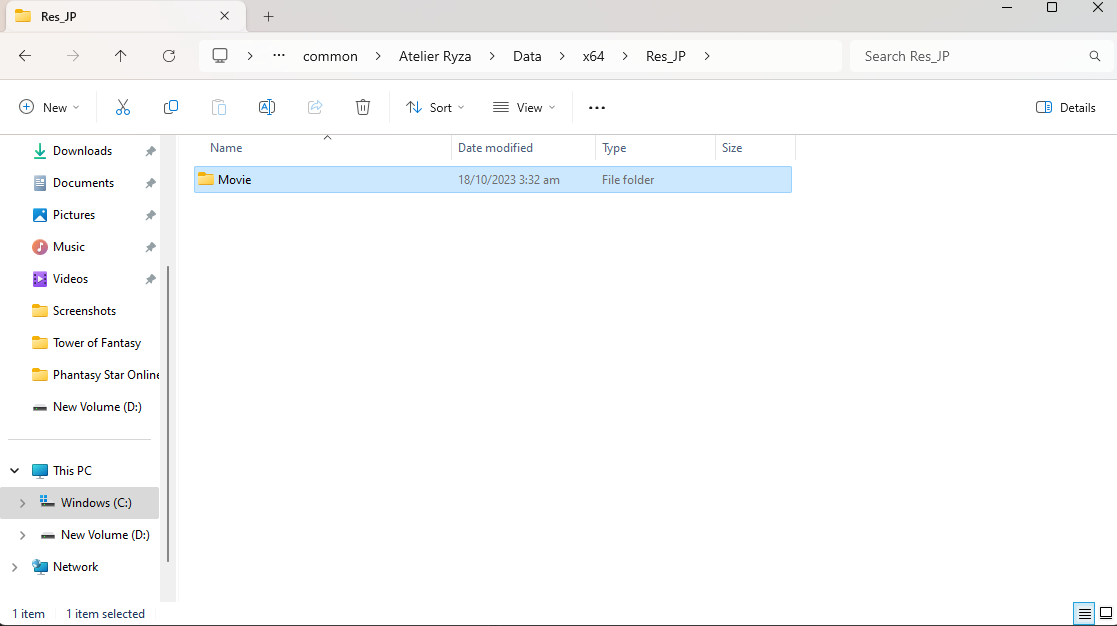Viewport: 1117px width, 626px height.
Task: Click the Refresh button
Action: pos(169,56)
